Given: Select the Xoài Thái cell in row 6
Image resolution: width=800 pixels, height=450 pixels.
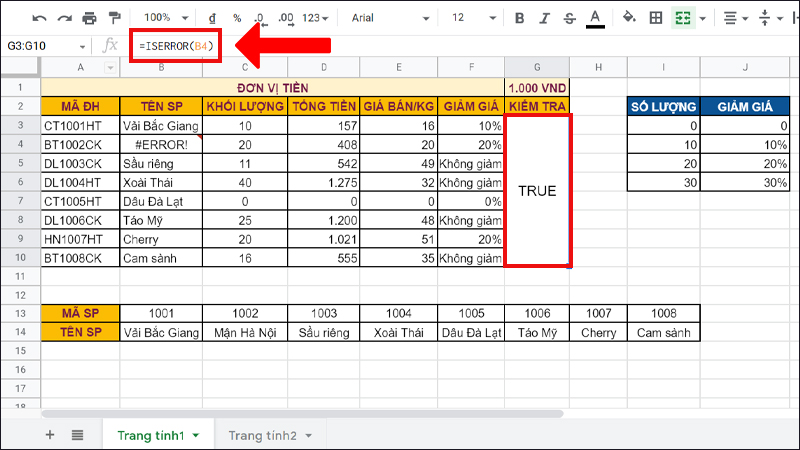Looking at the screenshot, I should (x=161, y=183).
